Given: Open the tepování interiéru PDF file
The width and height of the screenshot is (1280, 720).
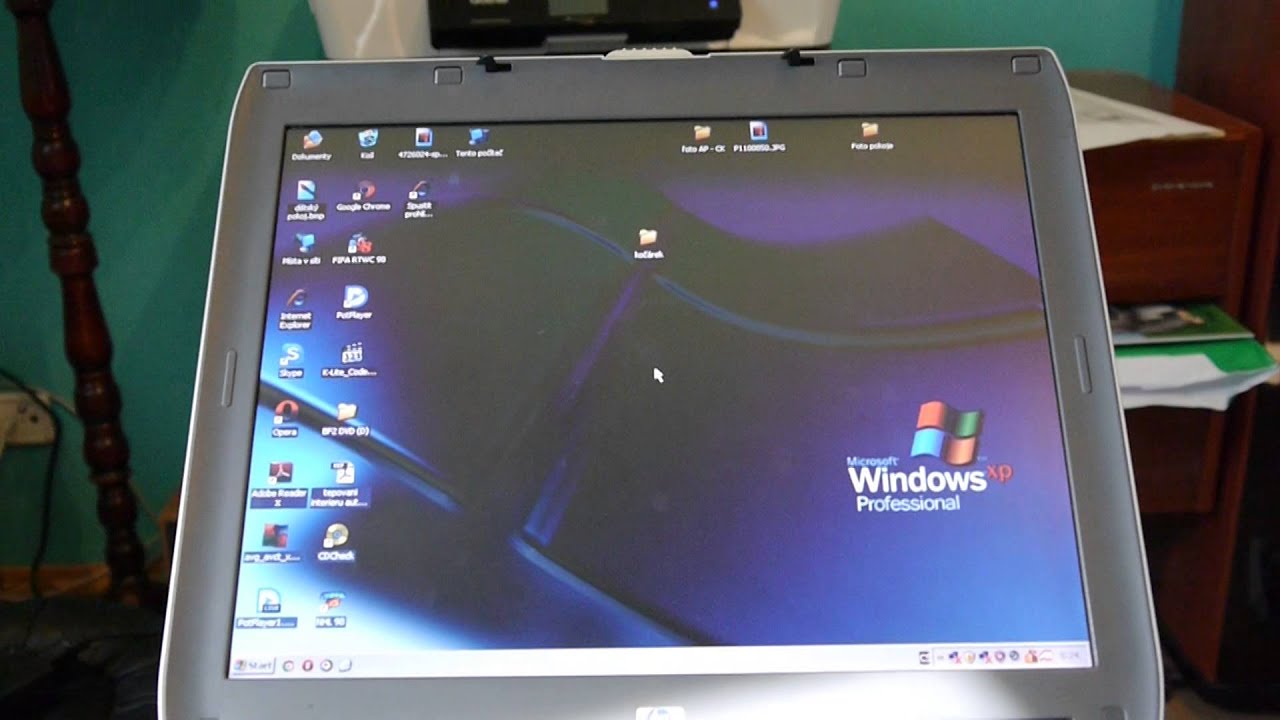Looking at the screenshot, I should pyautogui.click(x=341, y=484).
